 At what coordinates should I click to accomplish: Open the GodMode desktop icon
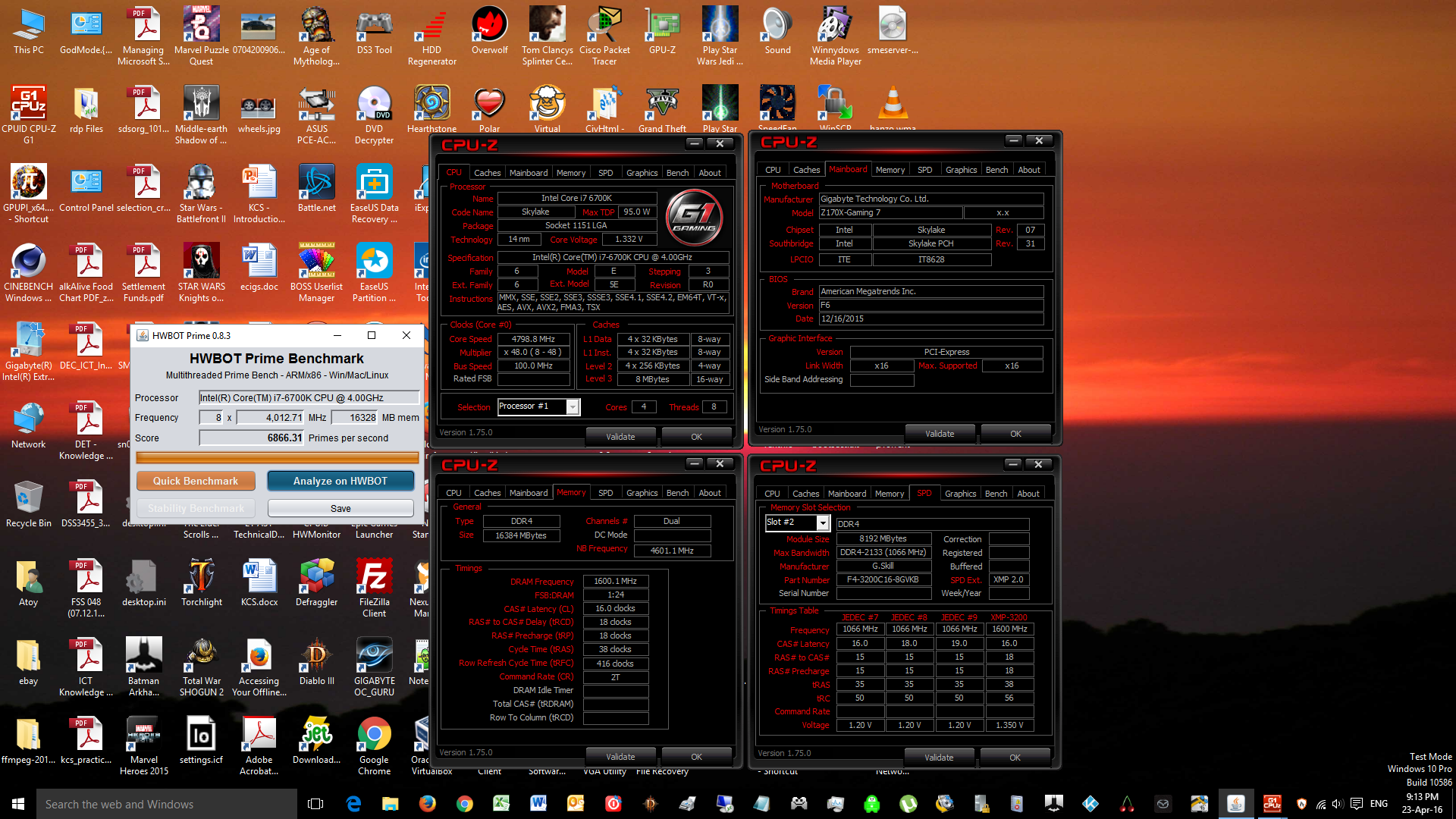click(86, 32)
